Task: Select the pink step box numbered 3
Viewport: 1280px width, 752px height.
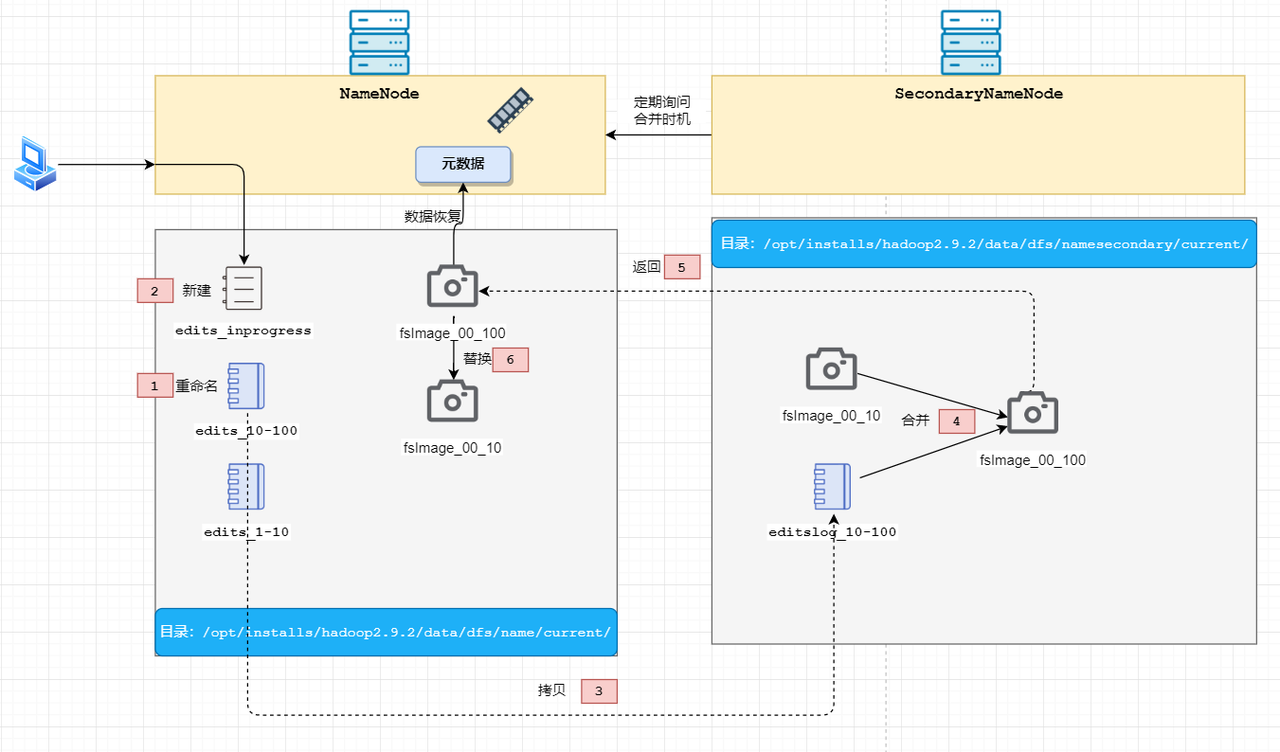Action: (x=599, y=691)
